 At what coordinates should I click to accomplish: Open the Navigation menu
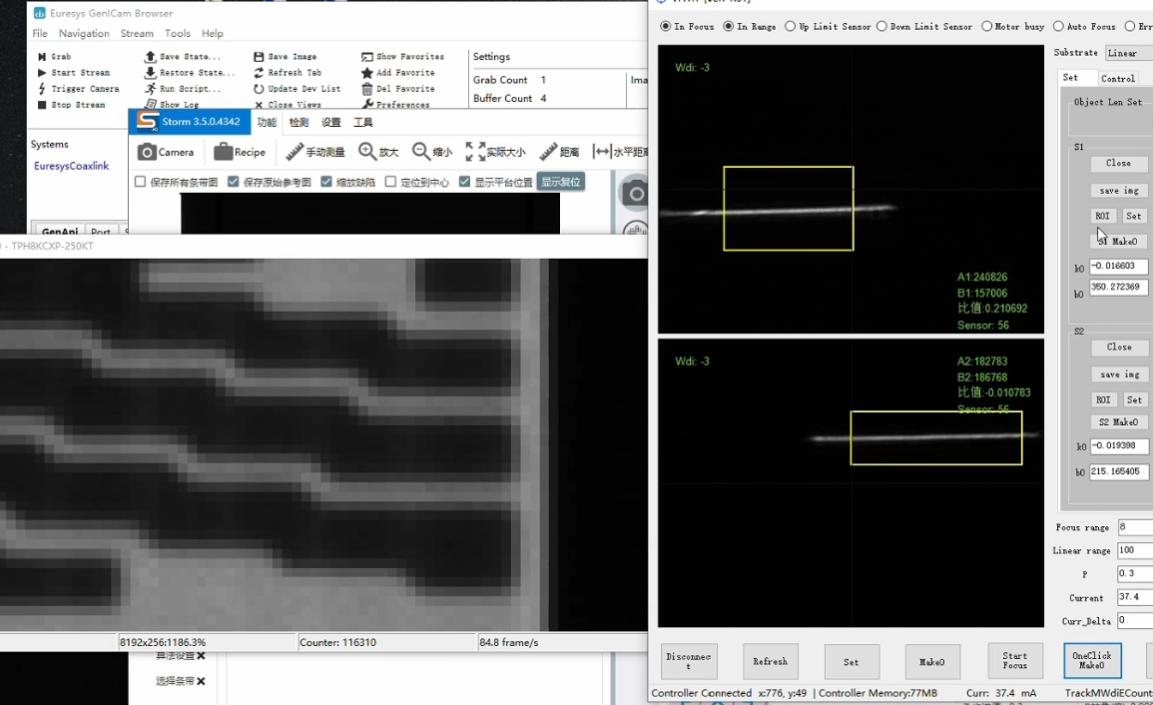pyautogui.click(x=84, y=33)
